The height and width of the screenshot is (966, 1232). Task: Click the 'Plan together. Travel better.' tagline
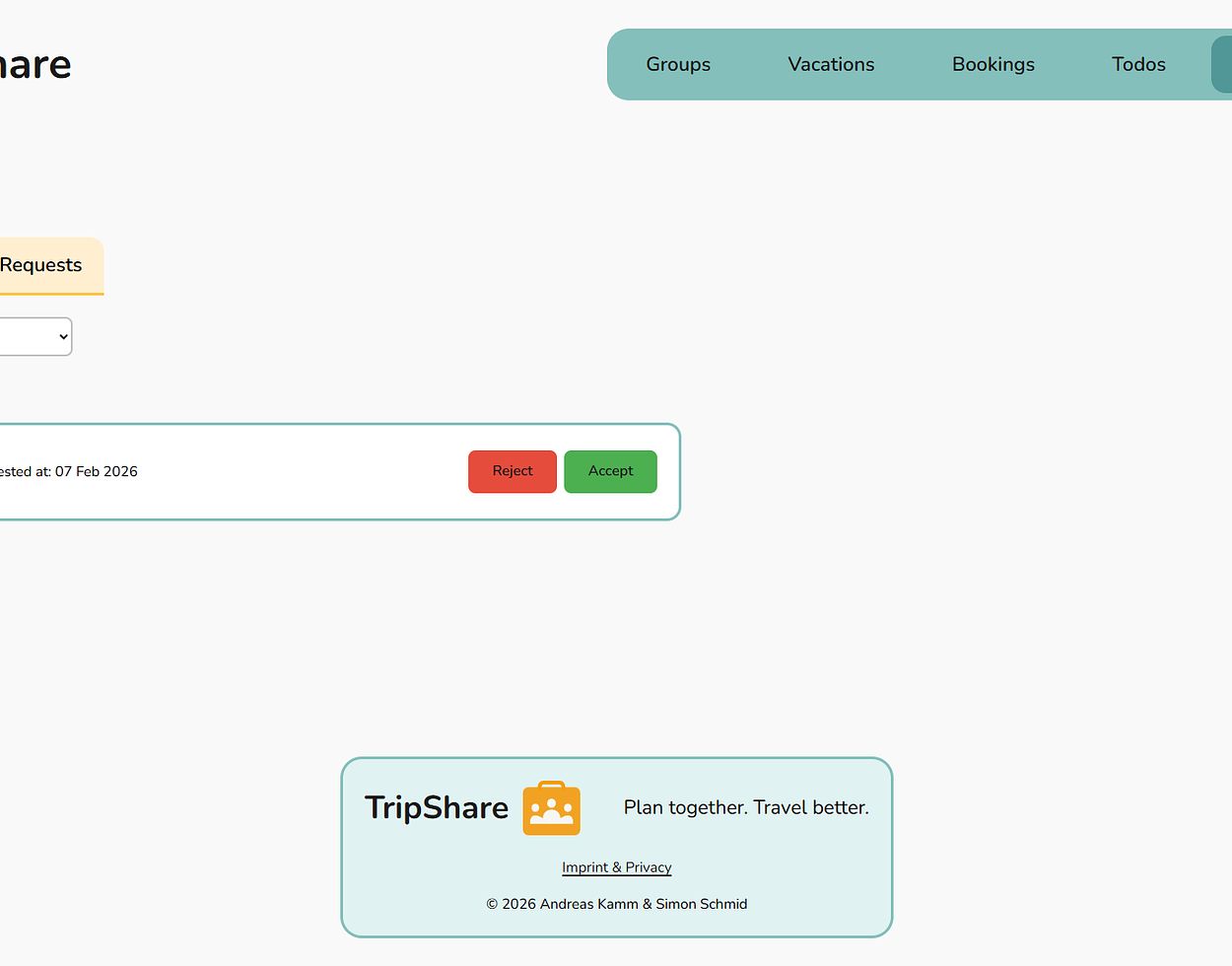(x=746, y=807)
